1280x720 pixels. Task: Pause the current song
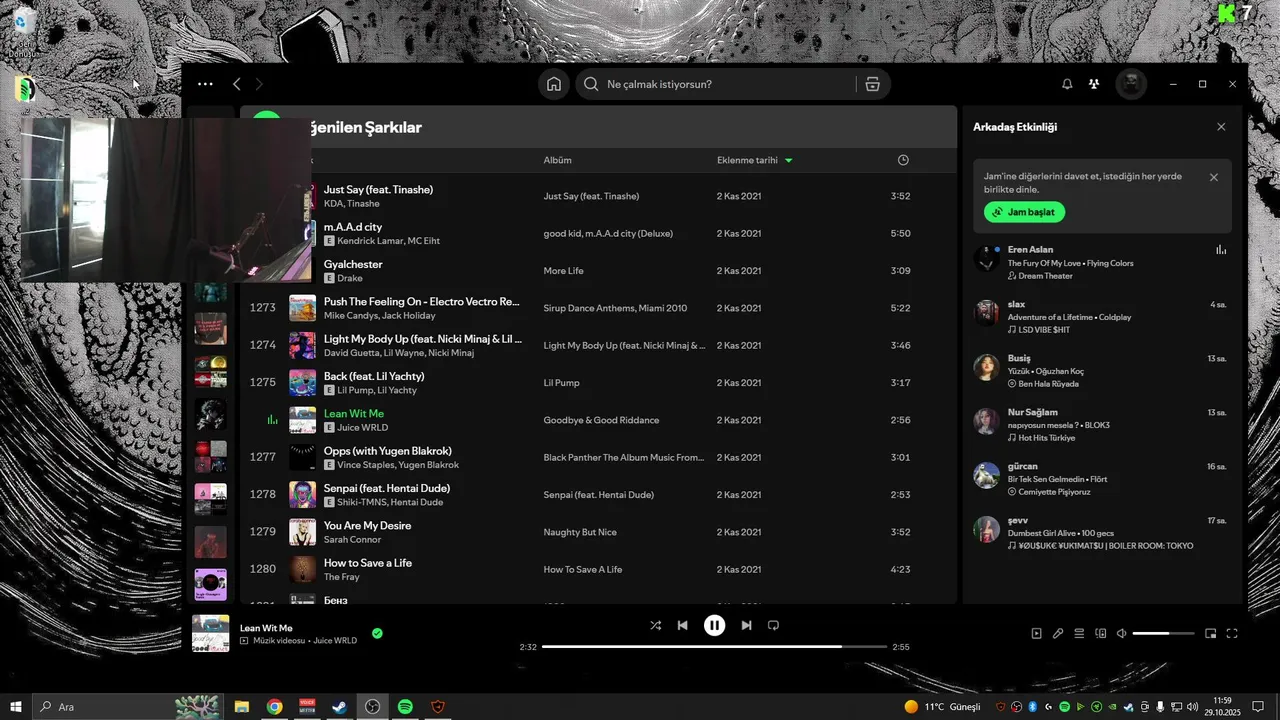pyautogui.click(x=714, y=625)
